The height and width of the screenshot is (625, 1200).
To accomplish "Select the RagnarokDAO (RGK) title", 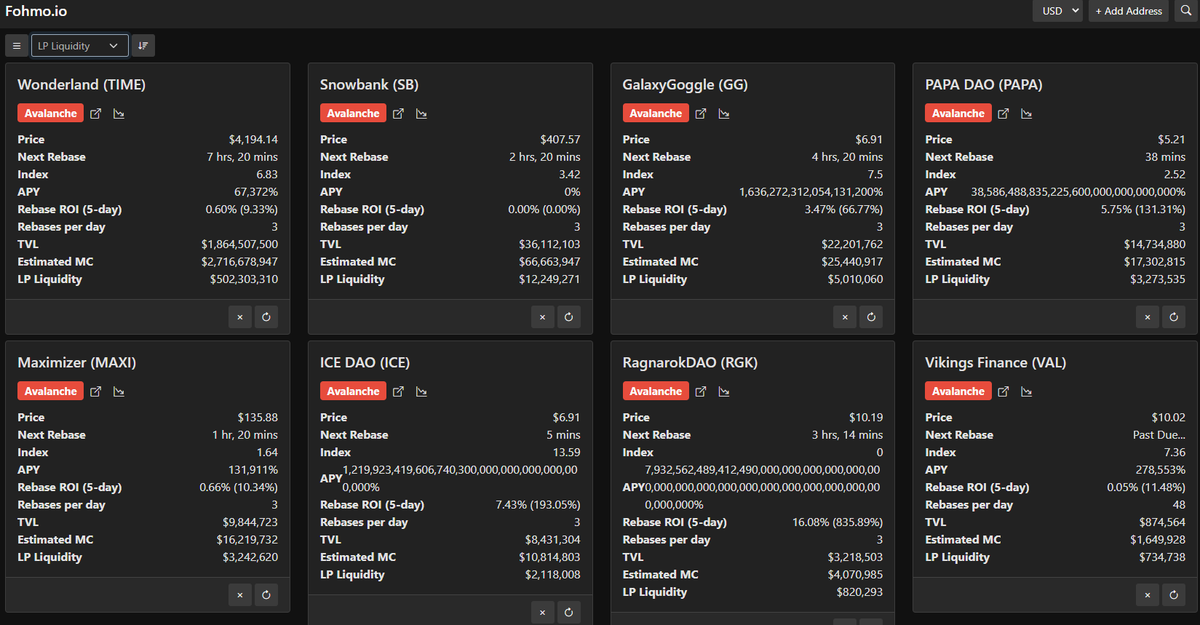I will point(691,363).
